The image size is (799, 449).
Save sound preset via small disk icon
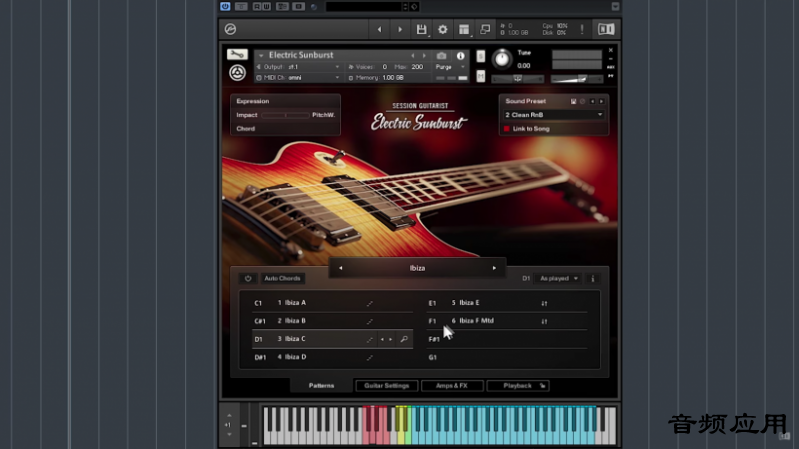(573, 101)
